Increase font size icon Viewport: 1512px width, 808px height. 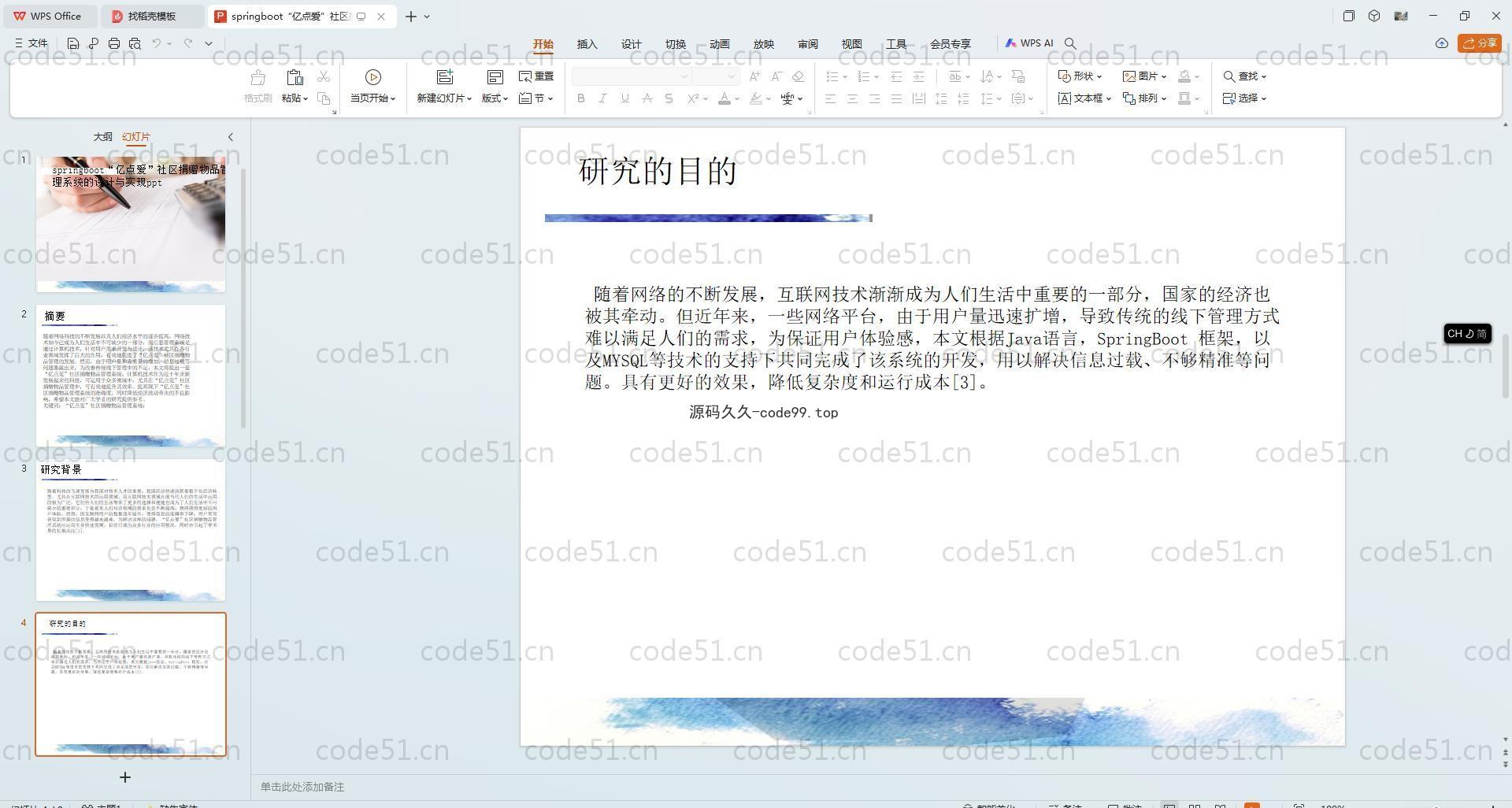coord(755,76)
